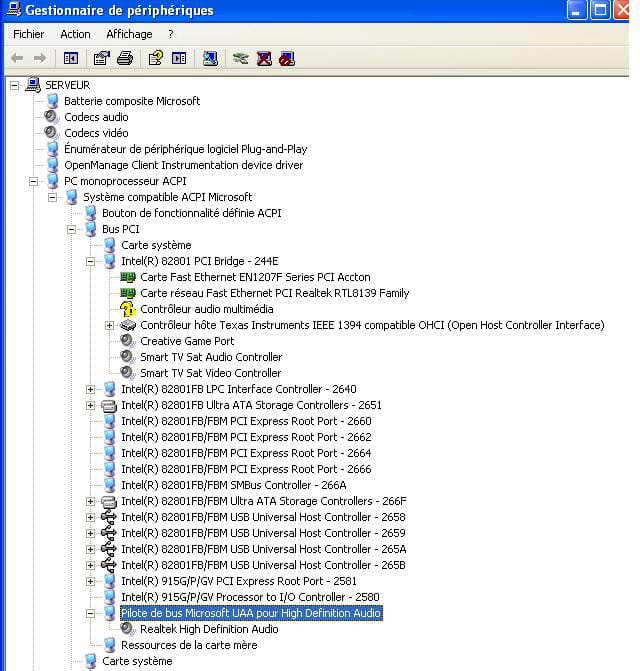Click the update driver toolbar icon
This screenshot has width=640, height=671.
tap(241, 58)
